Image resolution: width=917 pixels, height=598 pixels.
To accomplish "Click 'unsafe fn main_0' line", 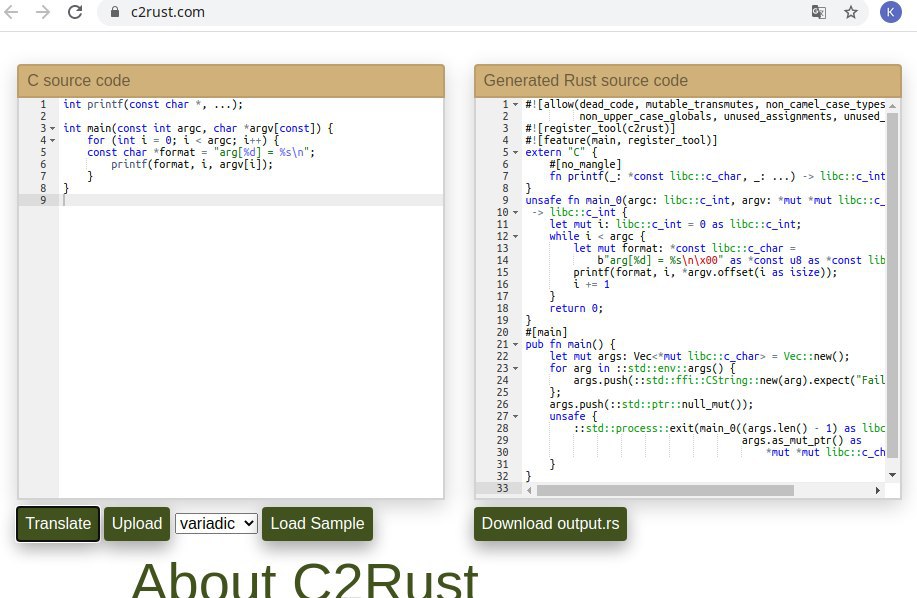I will (x=705, y=201).
